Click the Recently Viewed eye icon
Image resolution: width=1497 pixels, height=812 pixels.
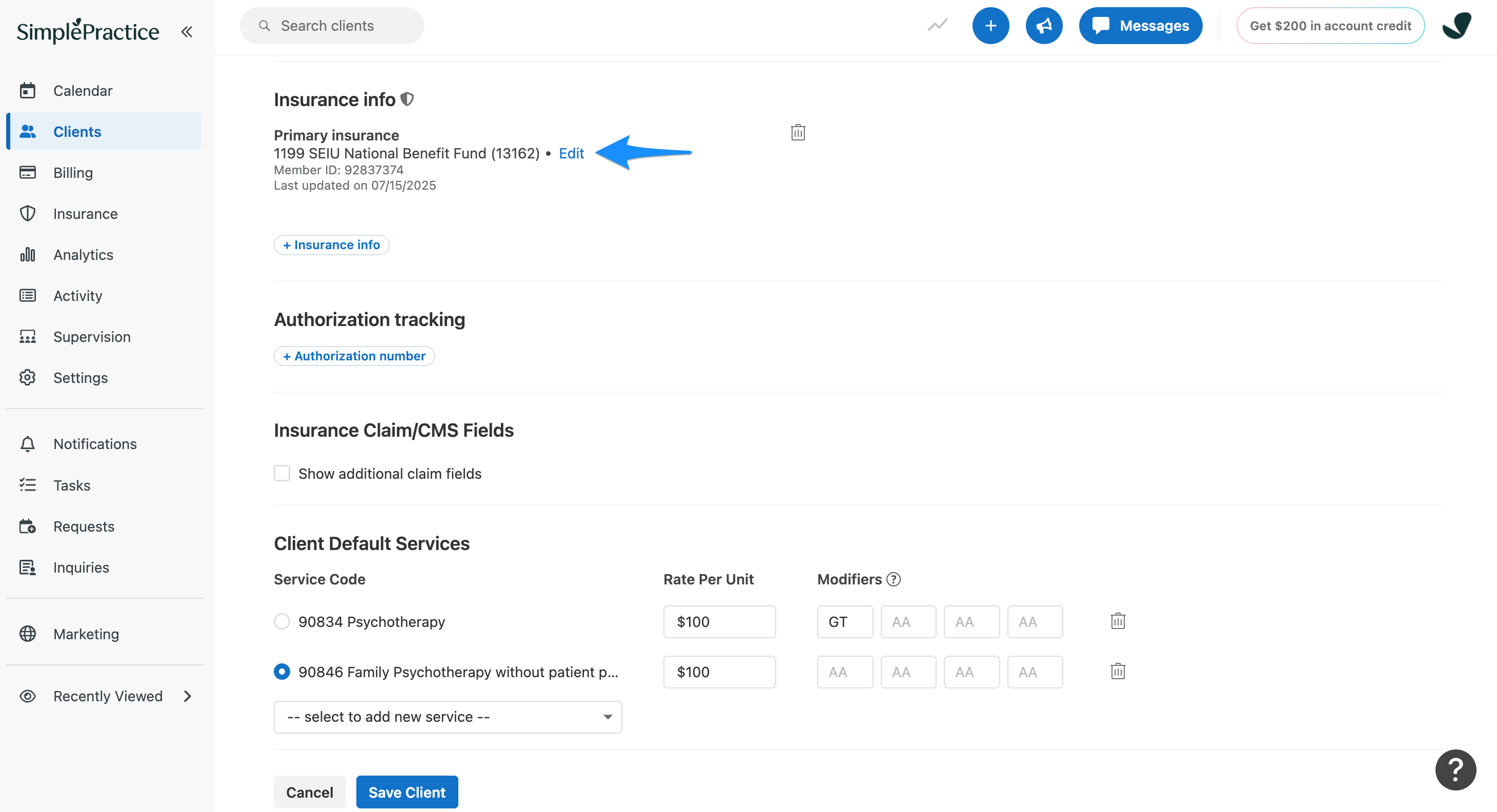pos(27,696)
